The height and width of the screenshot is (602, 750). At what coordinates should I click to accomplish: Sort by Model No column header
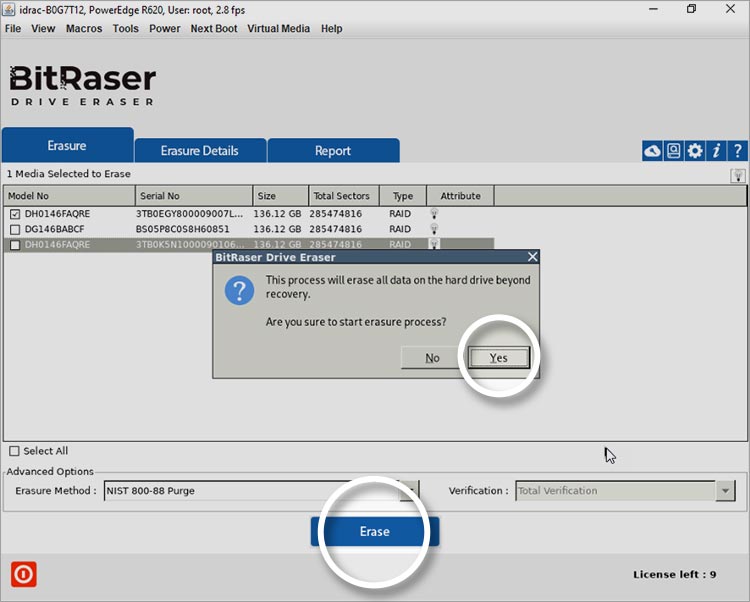coord(69,196)
